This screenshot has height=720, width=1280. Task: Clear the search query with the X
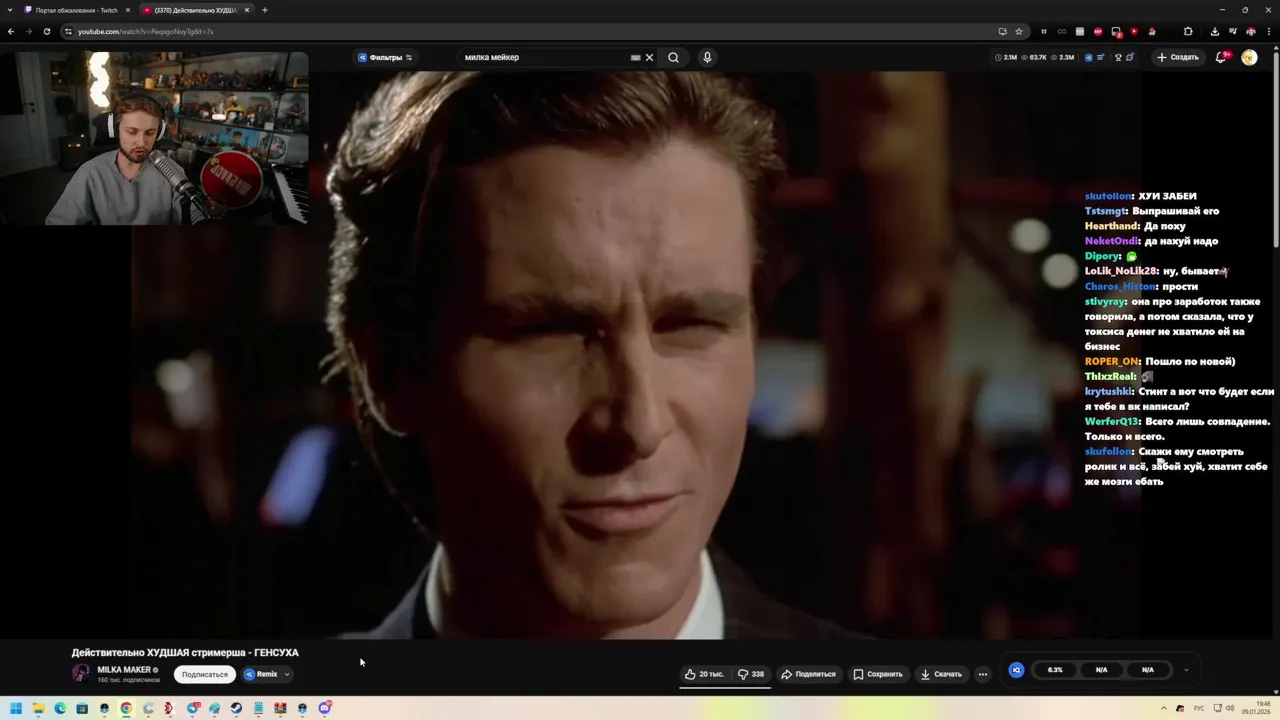coord(649,57)
